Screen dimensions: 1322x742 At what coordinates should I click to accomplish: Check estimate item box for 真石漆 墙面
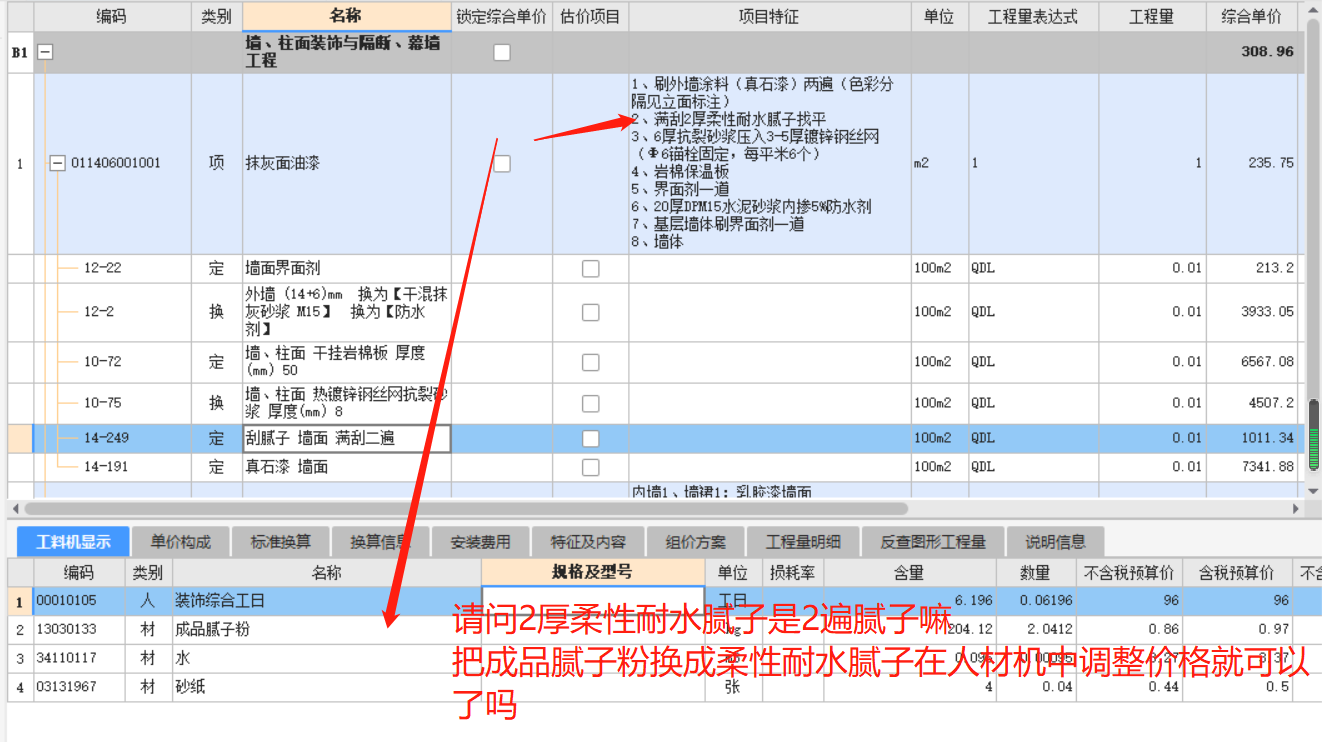tap(591, 467)
